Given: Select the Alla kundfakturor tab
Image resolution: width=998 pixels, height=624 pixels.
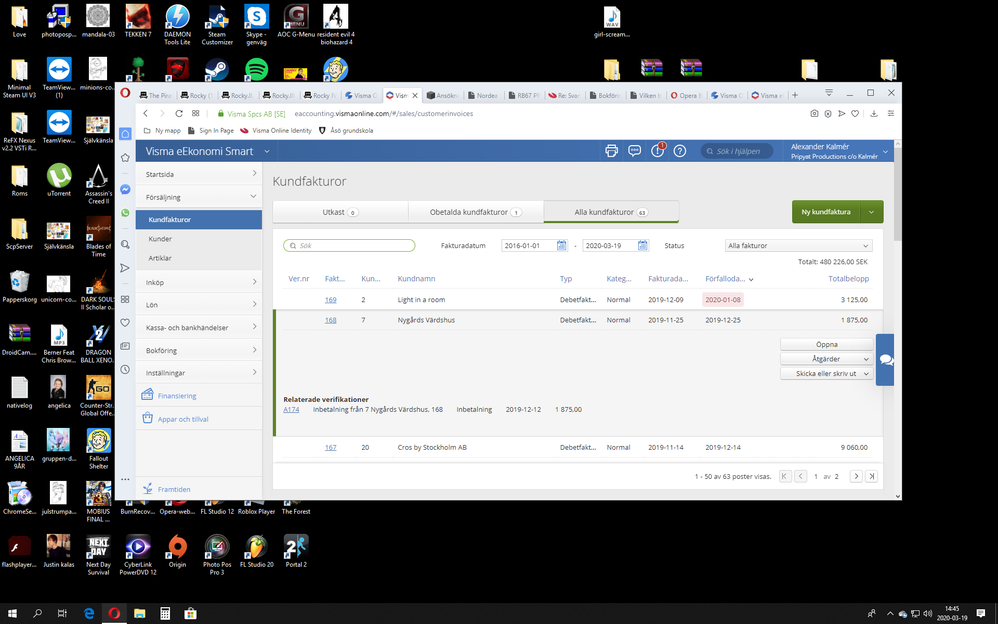Looking at the screenshot, I should coord(611,212).
